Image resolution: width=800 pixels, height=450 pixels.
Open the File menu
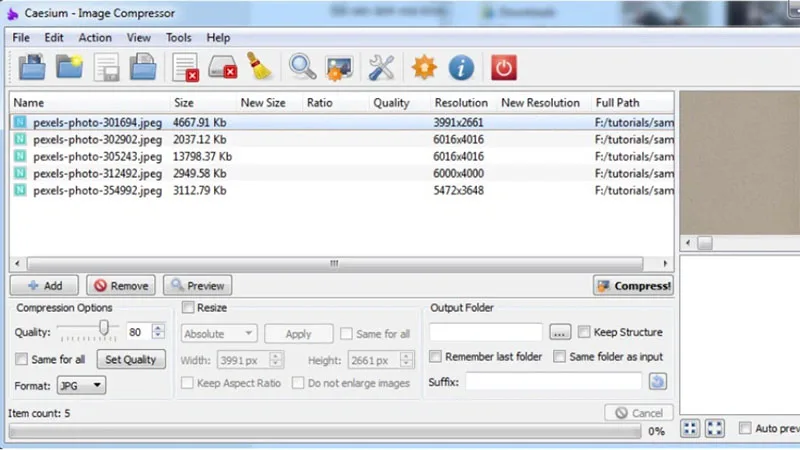click(x=21, y=38)
